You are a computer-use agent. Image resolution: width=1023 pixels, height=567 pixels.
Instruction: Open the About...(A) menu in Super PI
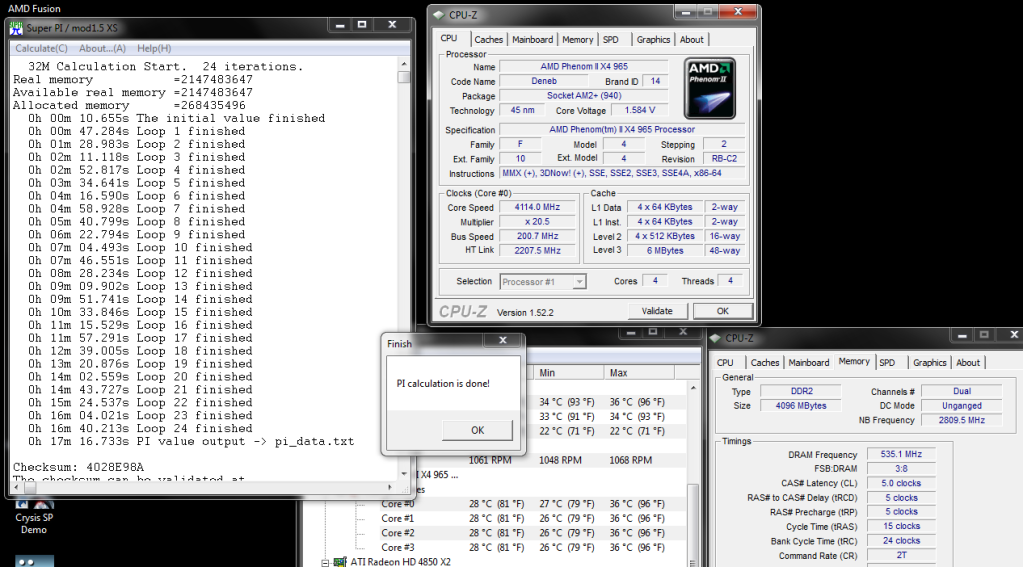pyautogui.click(x=102, y=48)
